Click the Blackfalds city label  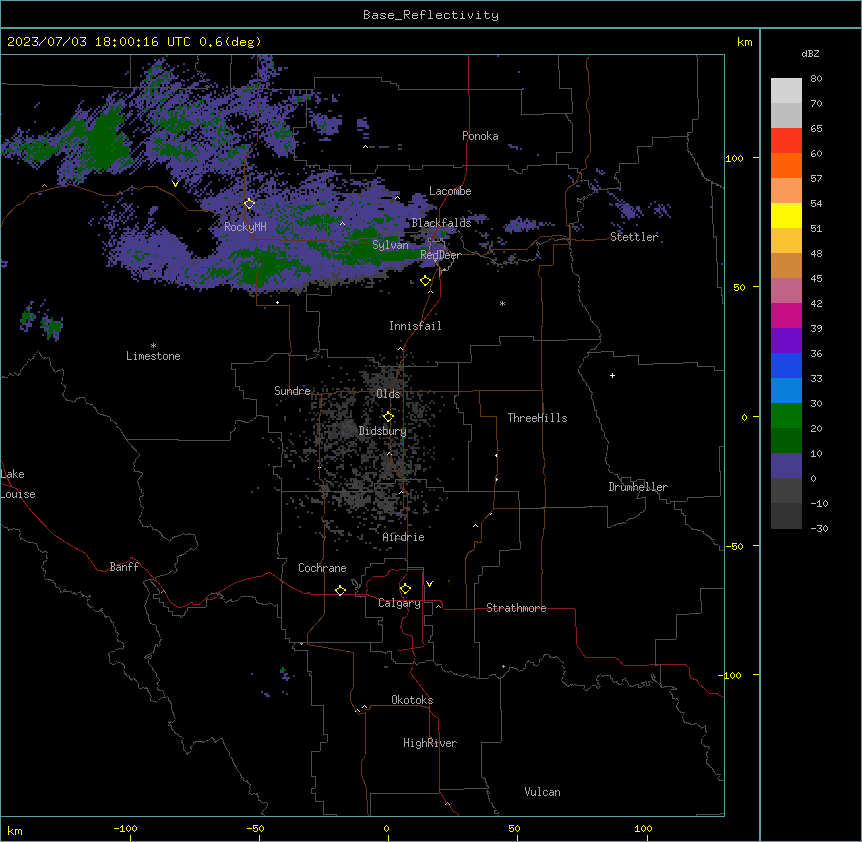[441, 223]
